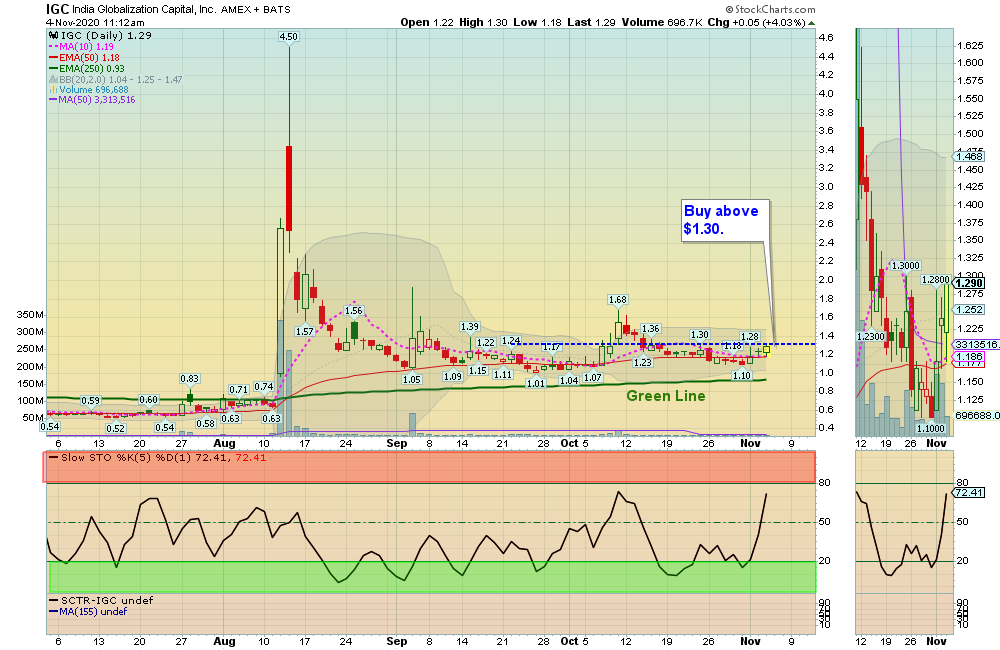Click the 1.10 low price label
1000x650 pixels.
point(741,376)
